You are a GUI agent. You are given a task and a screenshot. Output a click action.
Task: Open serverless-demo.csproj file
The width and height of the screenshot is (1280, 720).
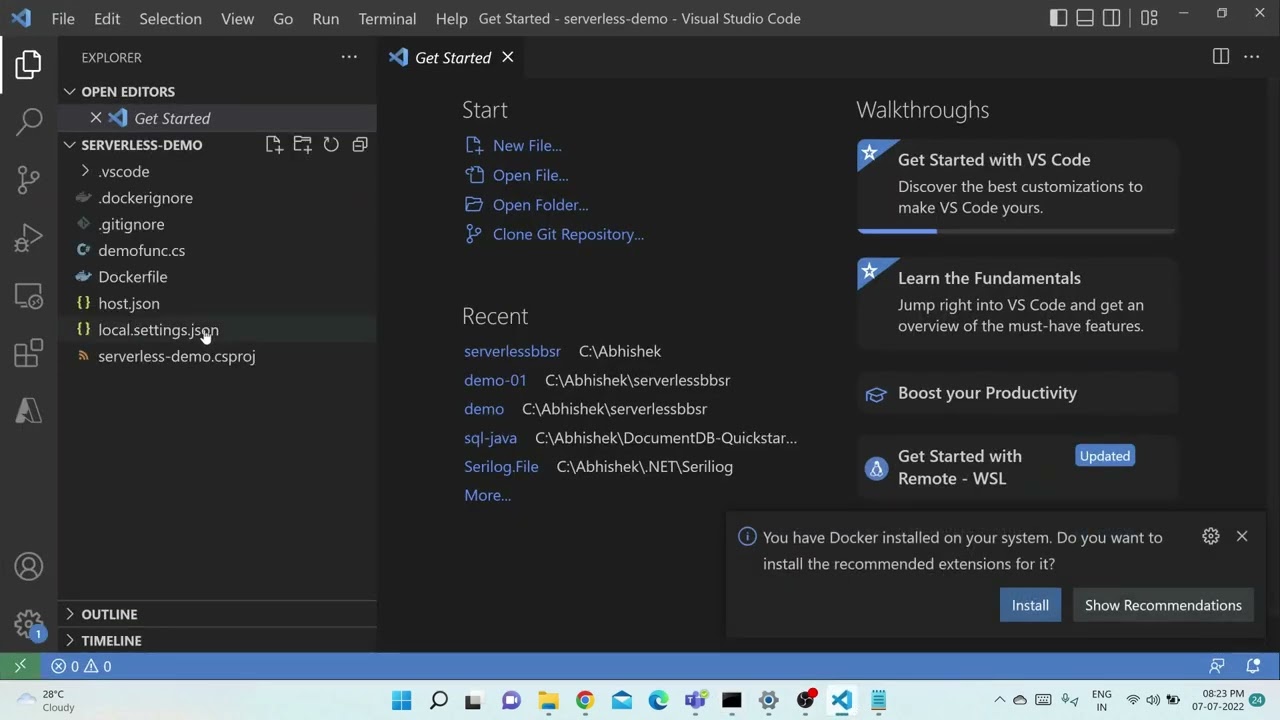point(217,356)
